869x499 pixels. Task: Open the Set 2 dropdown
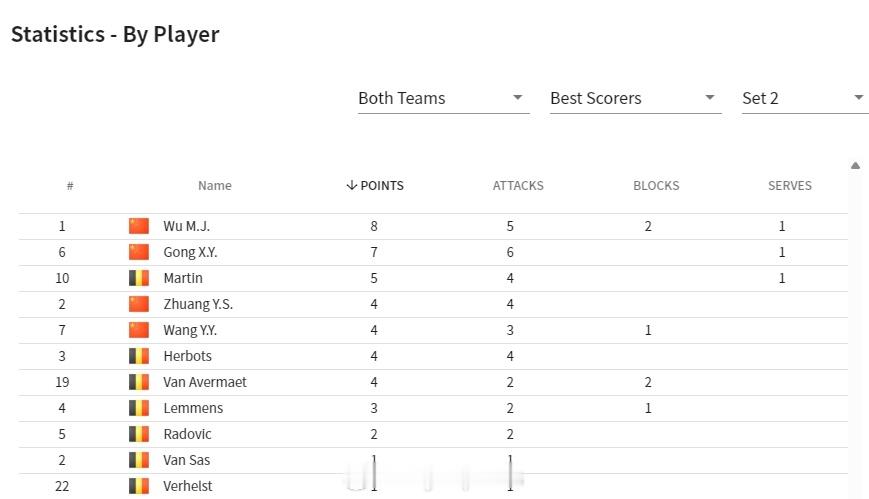coord(805,99)
